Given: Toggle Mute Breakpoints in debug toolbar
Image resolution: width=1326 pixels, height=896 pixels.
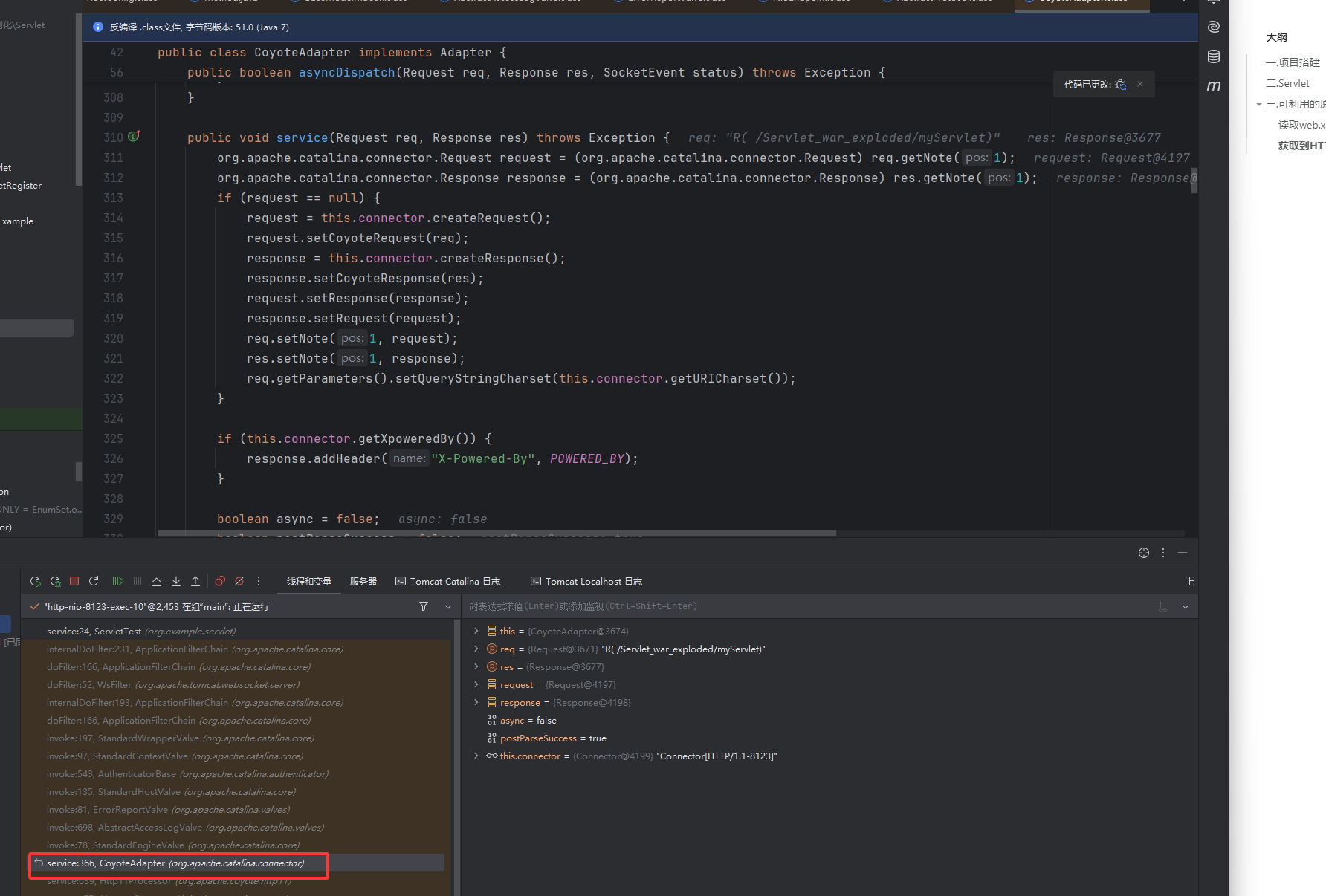Looking at the screenshot, I should pyautogui.click(x=239, y=581).
